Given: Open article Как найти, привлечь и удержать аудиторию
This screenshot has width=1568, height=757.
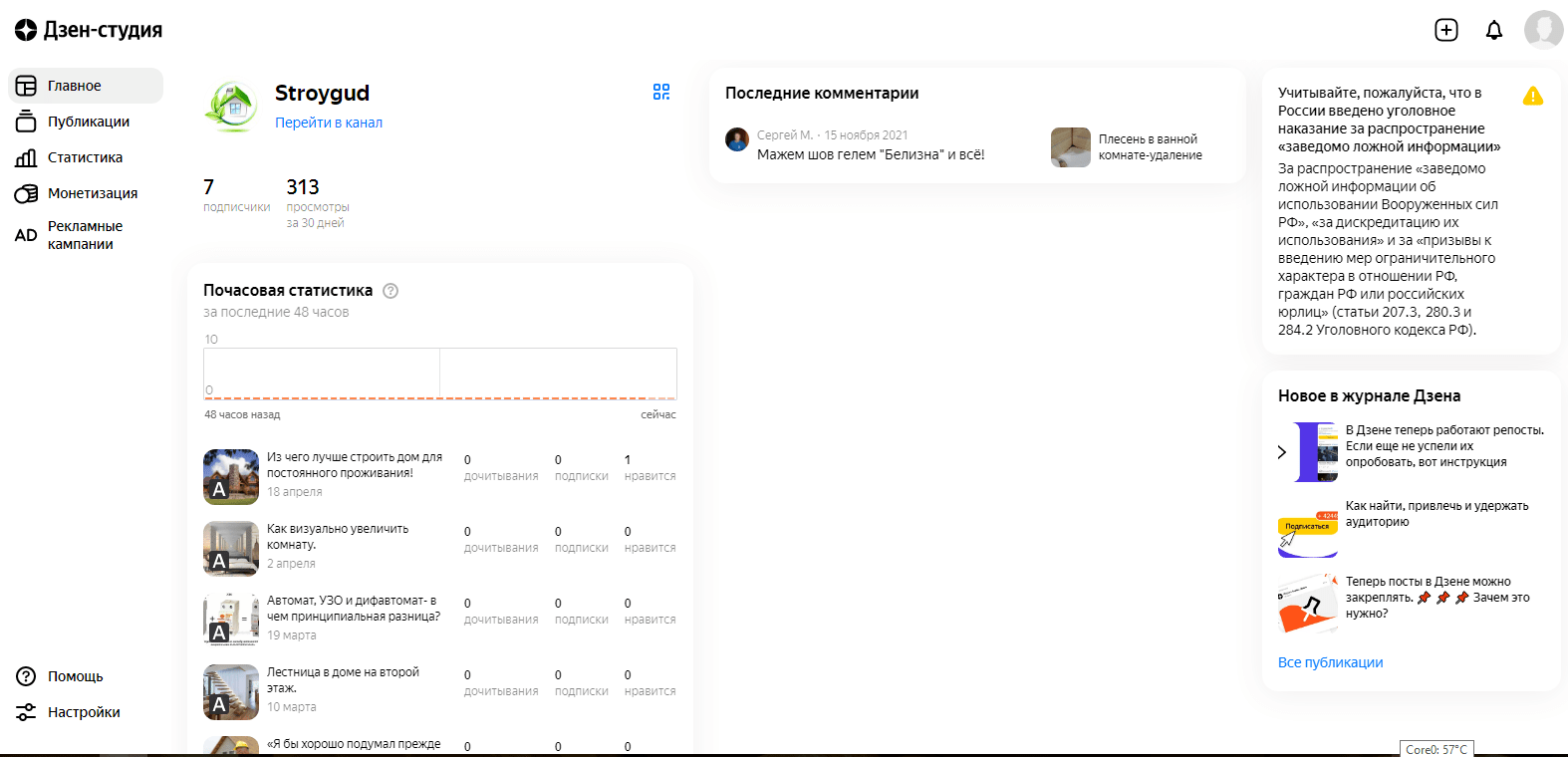Looking at the screenshot, I should [1437, 514].
